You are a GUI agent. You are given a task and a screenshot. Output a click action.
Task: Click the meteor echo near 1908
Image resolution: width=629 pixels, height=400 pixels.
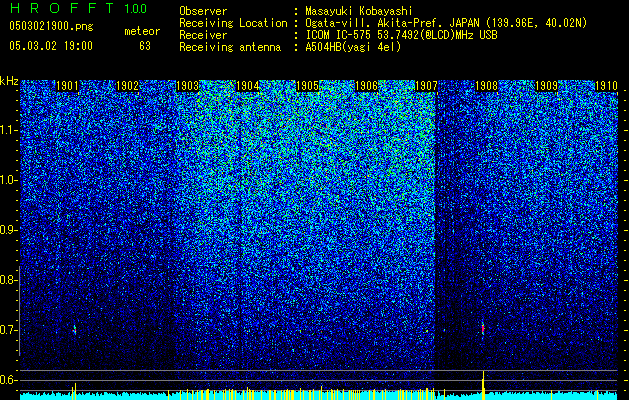(483, 329)
